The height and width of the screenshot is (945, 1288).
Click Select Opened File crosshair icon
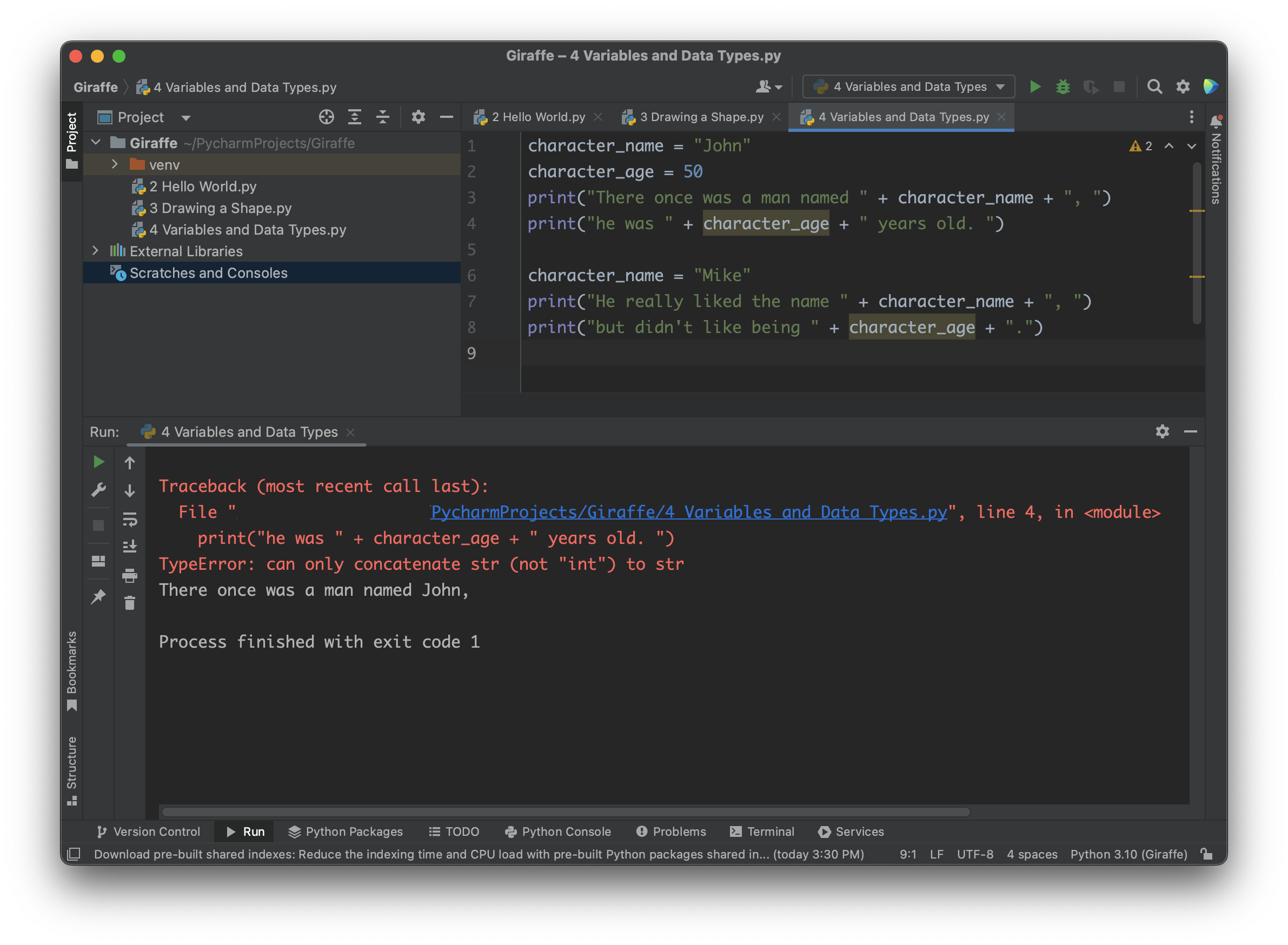click(x=326, y=117)
